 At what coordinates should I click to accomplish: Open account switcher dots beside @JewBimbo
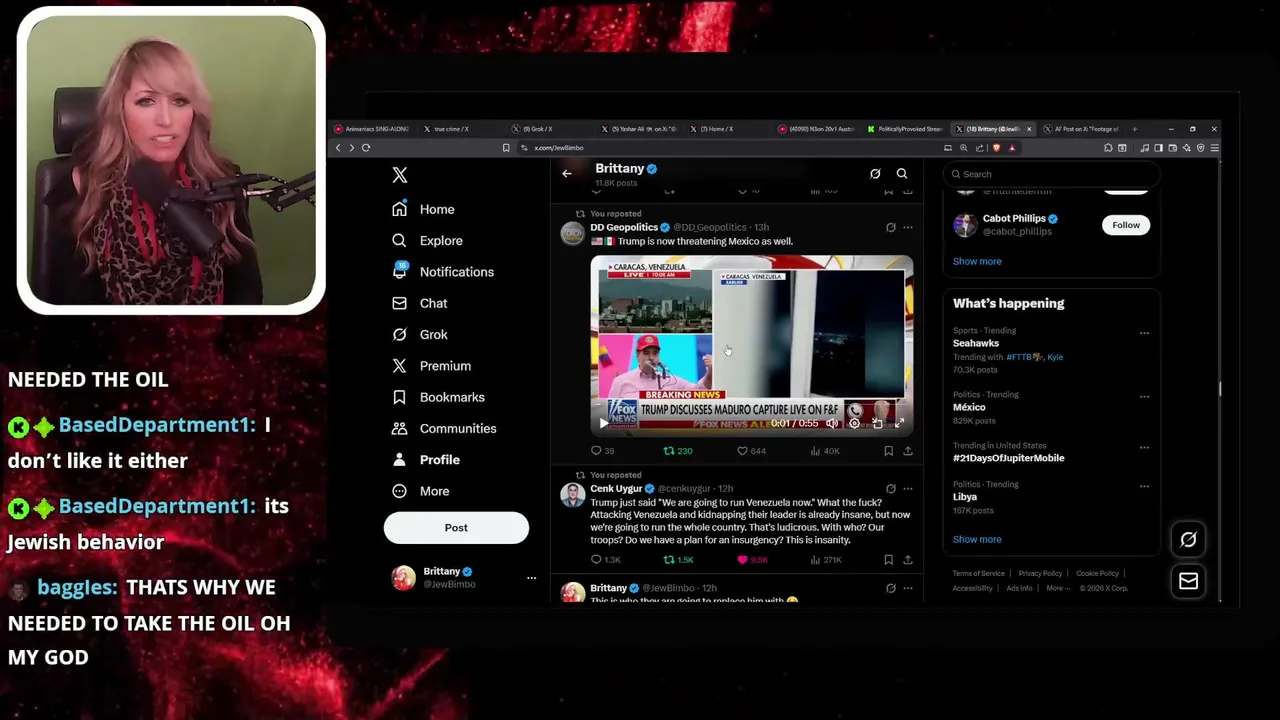click(532, 578)
